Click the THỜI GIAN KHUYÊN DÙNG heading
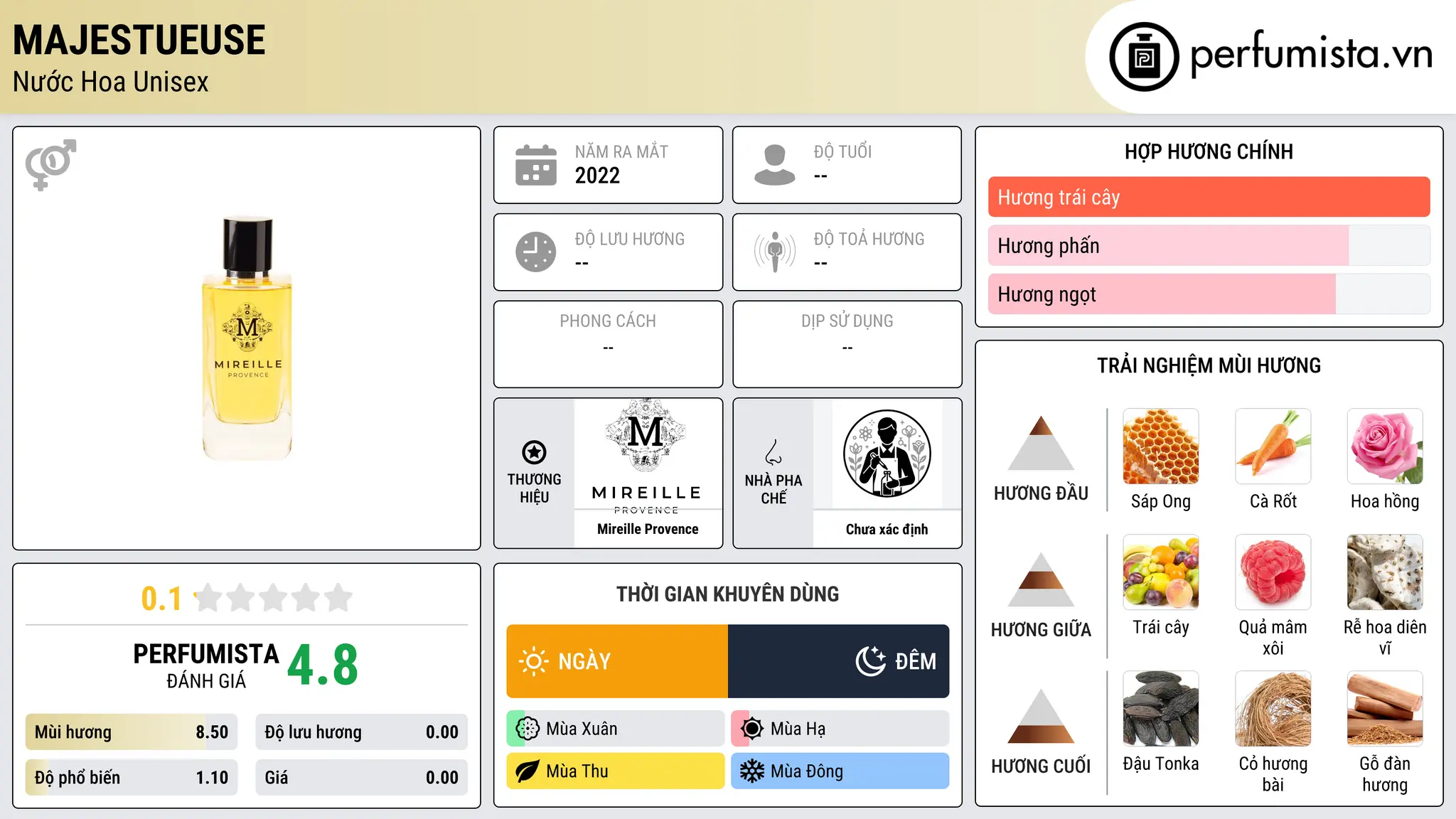The height and width of the screenshot is (819, 1456). click(x=728, y=594)
